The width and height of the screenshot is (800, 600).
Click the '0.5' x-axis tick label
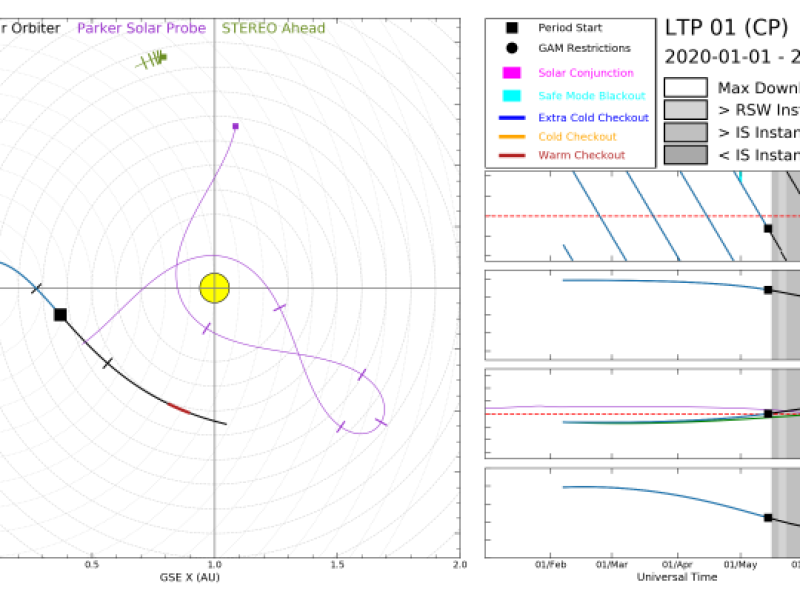click(x=92, y=564)
